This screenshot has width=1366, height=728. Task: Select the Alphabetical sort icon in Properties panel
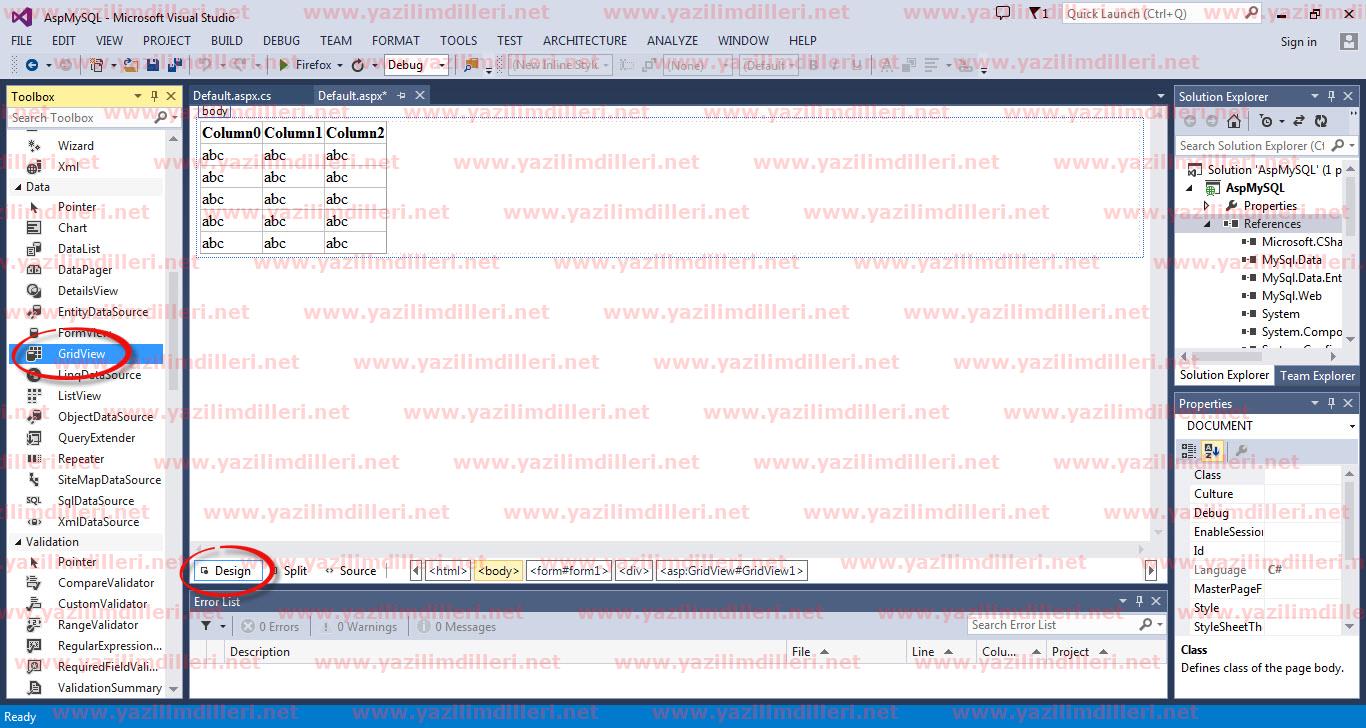[x=1212, y=451]
